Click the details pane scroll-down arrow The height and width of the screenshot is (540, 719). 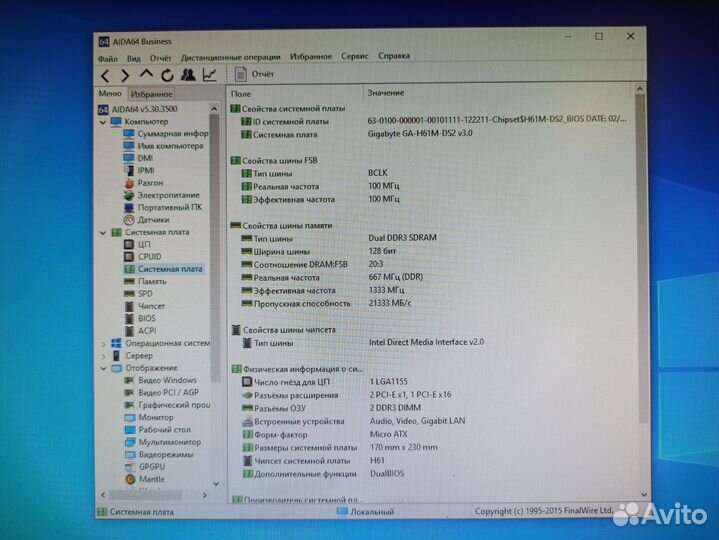point(644,495)
